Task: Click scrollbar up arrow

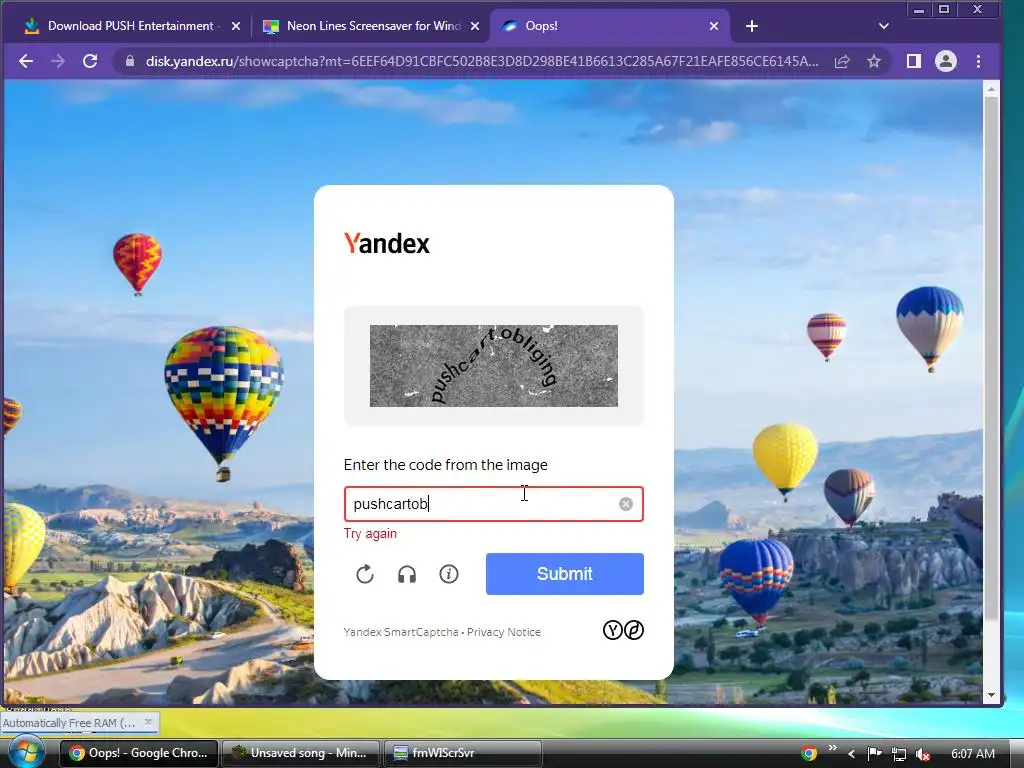Action: click(x=991, y=88)
